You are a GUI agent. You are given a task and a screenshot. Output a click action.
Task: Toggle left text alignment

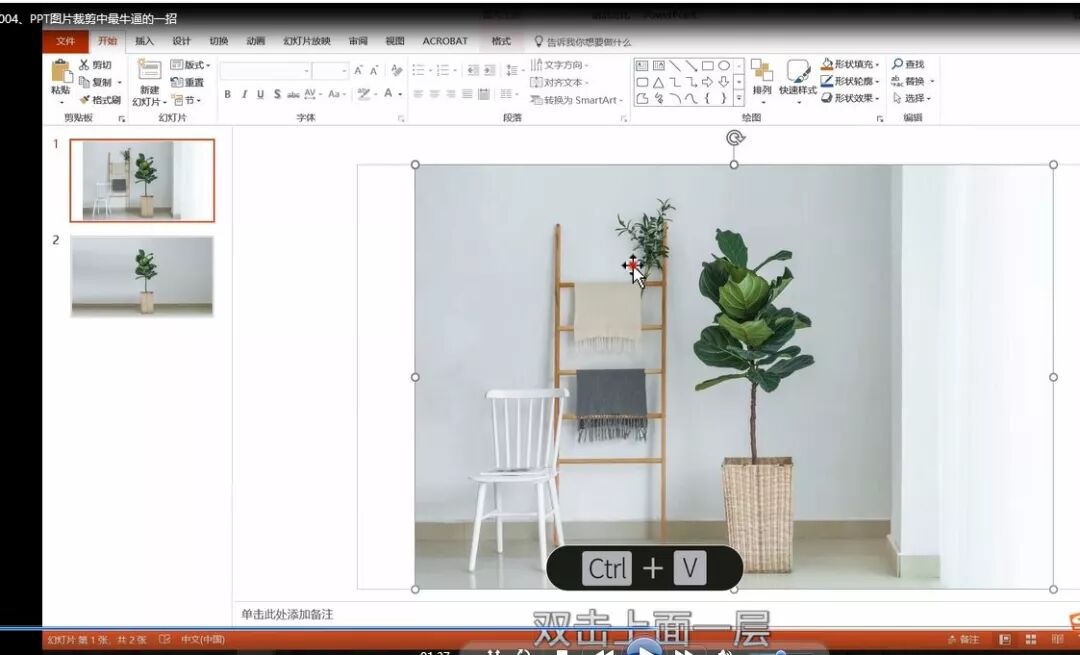click(x=418, y=94)
